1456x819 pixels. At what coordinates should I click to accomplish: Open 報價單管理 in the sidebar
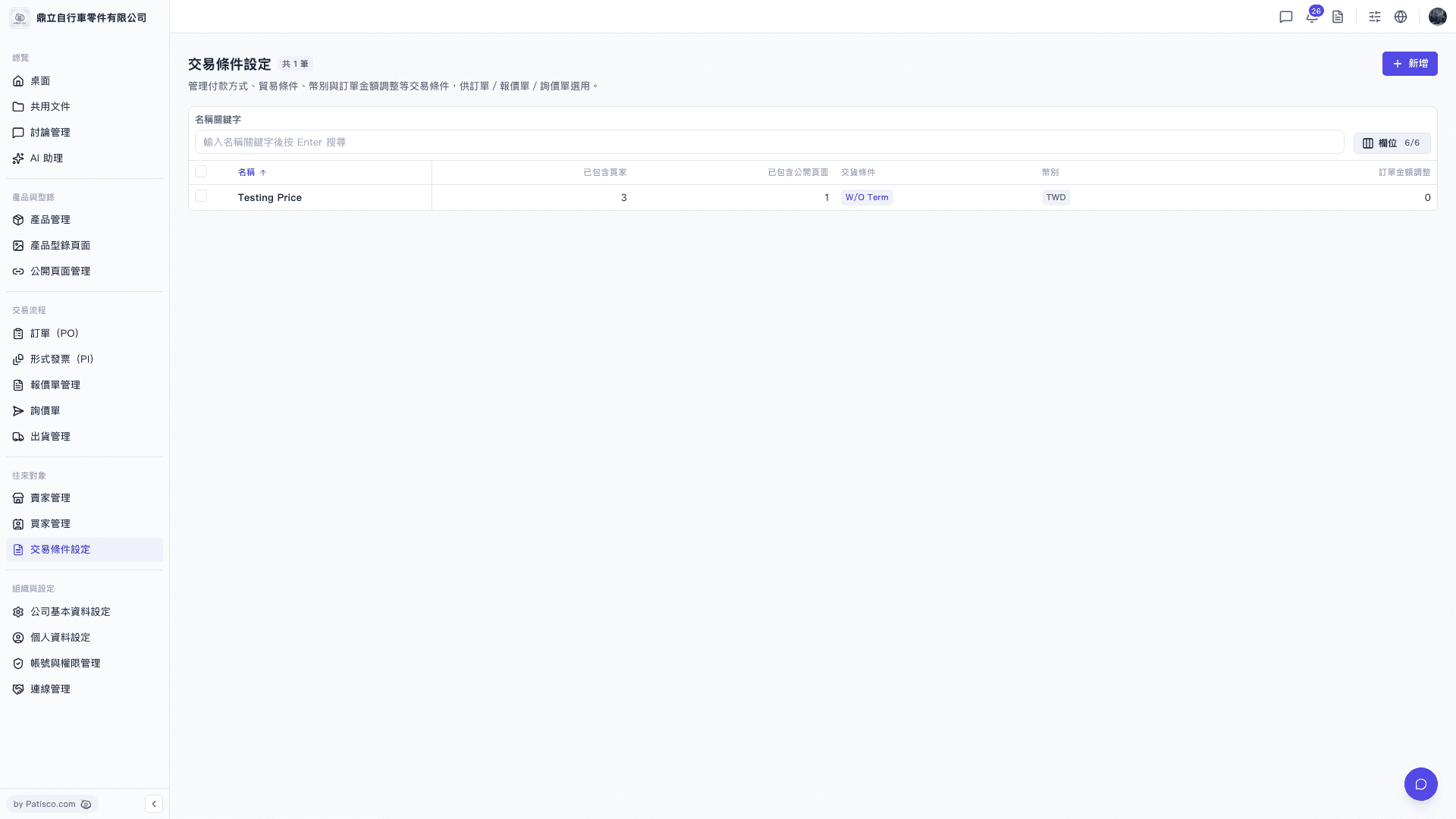click(84, 385)
